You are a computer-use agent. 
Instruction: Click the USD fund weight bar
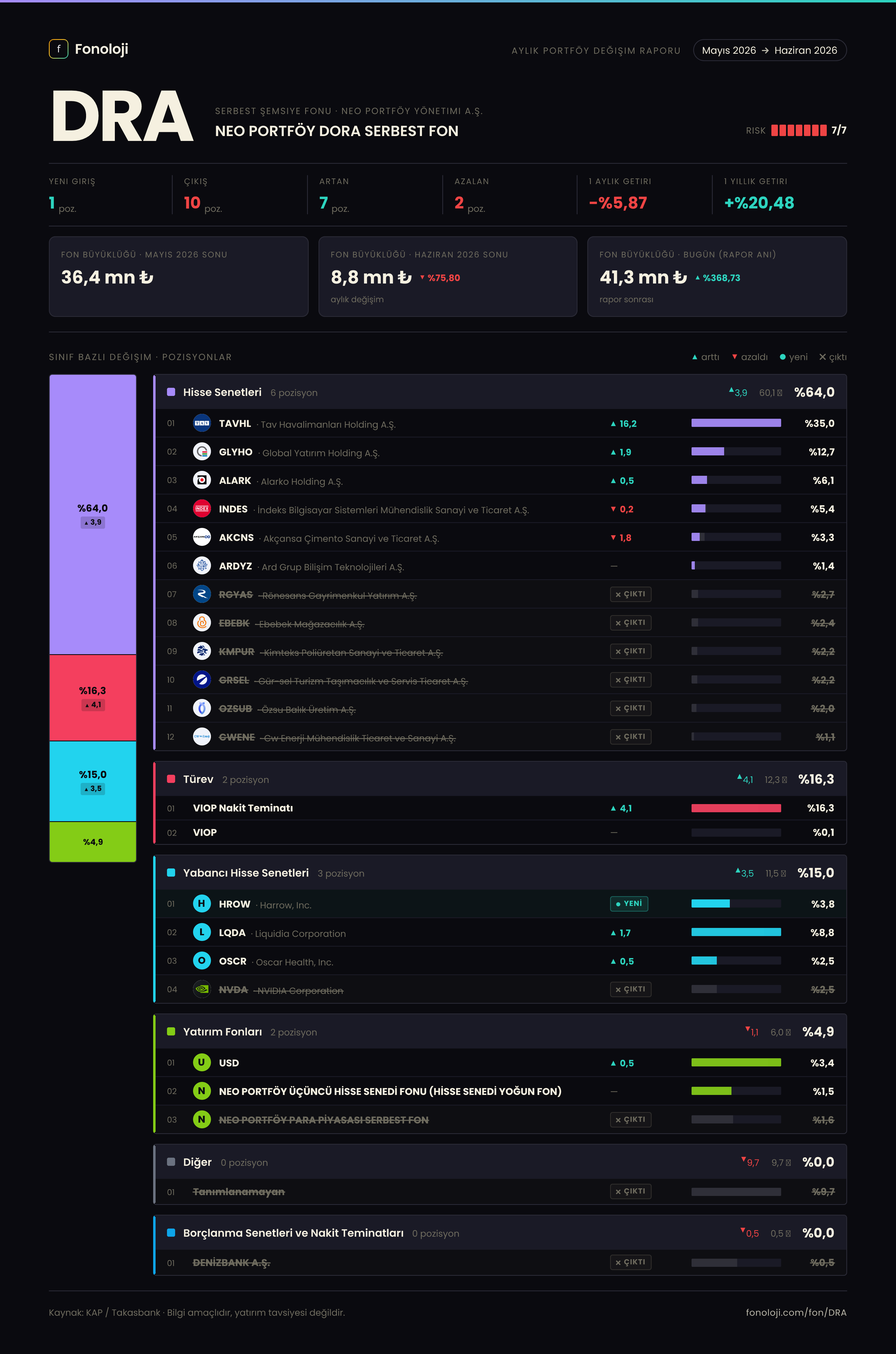[x=736, y=1063]
